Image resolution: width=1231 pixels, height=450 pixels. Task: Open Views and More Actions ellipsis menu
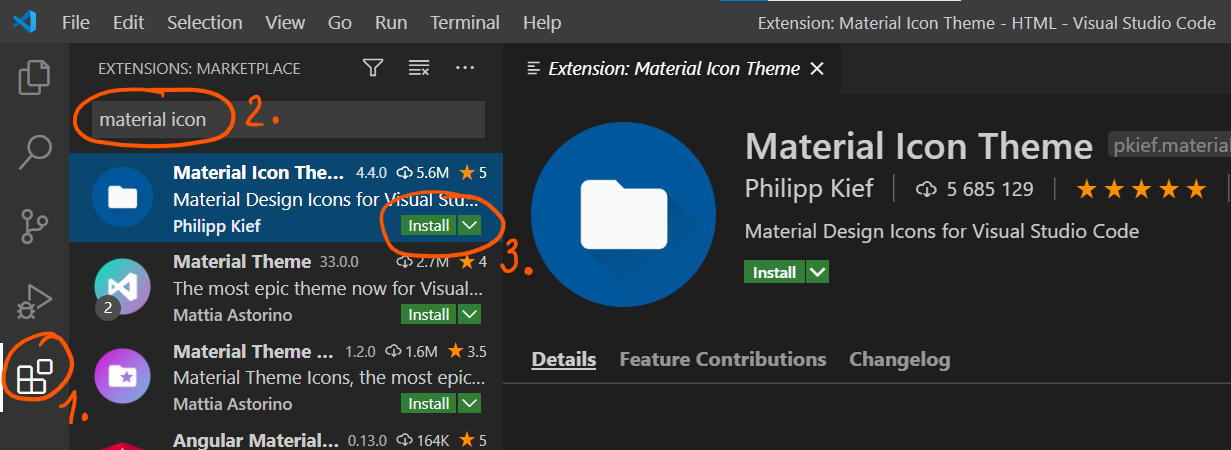click(464, 68)
